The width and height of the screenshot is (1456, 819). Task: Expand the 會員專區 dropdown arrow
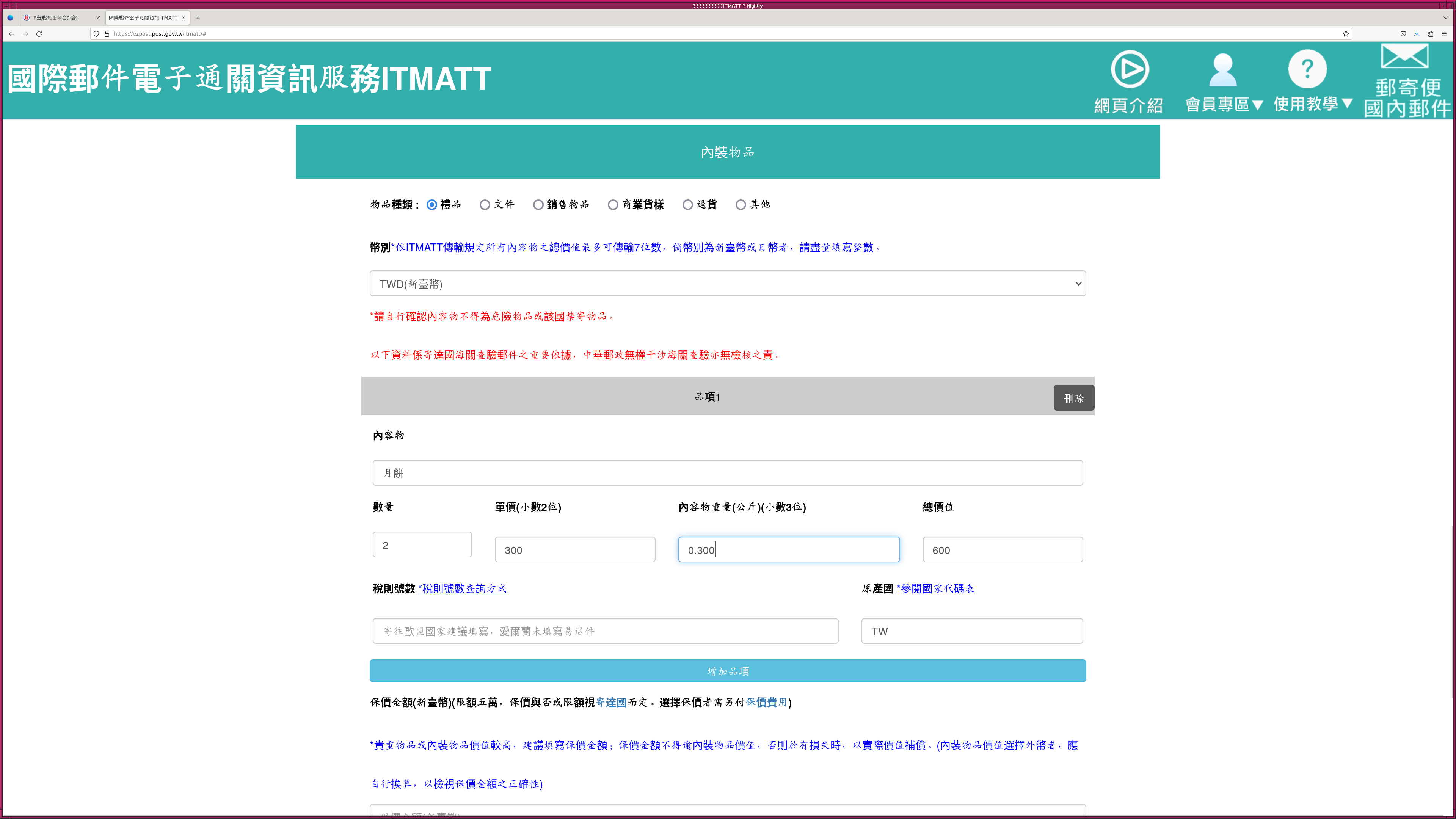click(1257, 105)
